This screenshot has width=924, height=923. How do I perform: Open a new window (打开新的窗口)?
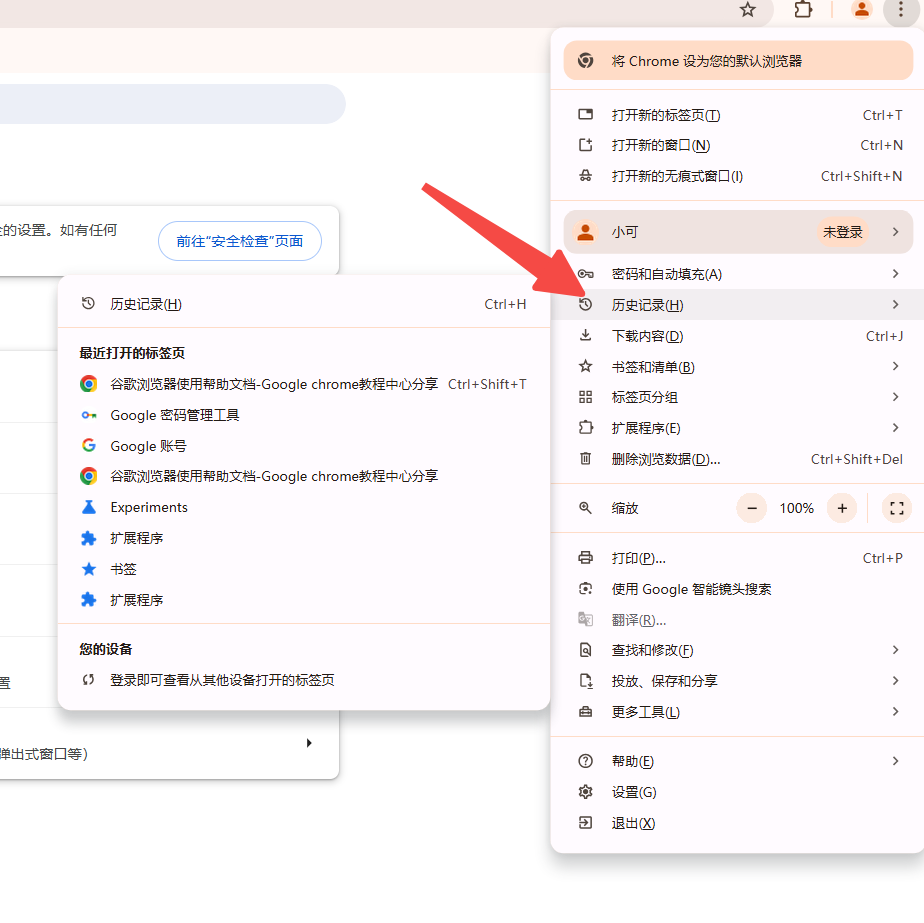pos(738,145)
